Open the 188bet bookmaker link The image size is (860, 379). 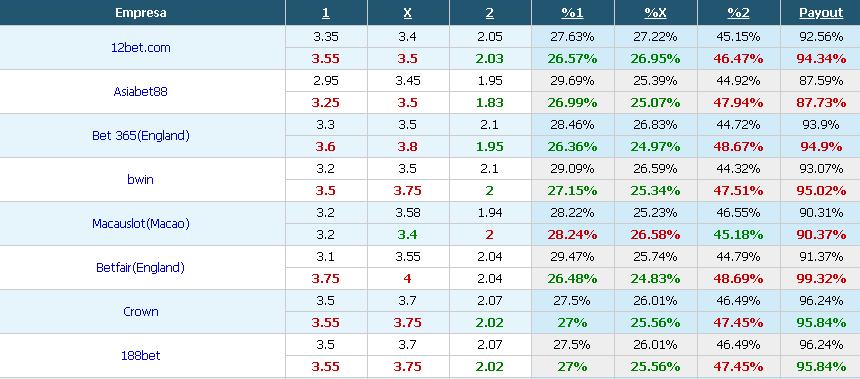pos(140,355)
